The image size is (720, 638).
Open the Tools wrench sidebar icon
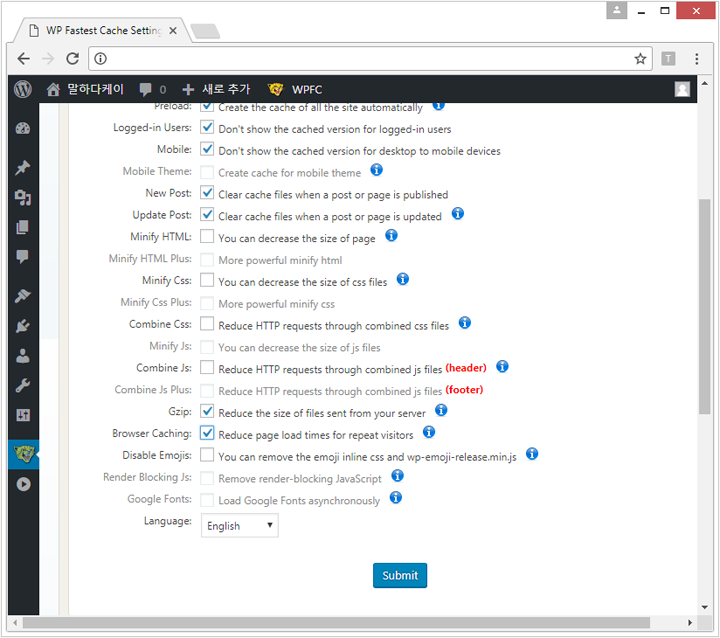pos(23,386)
